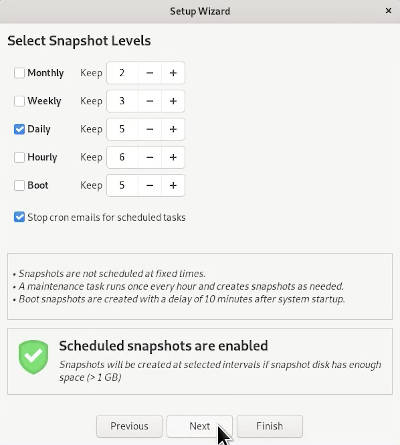Uncheck the Daily snapshot level
This screenshot has height=445, width=400.
(19, 129)
